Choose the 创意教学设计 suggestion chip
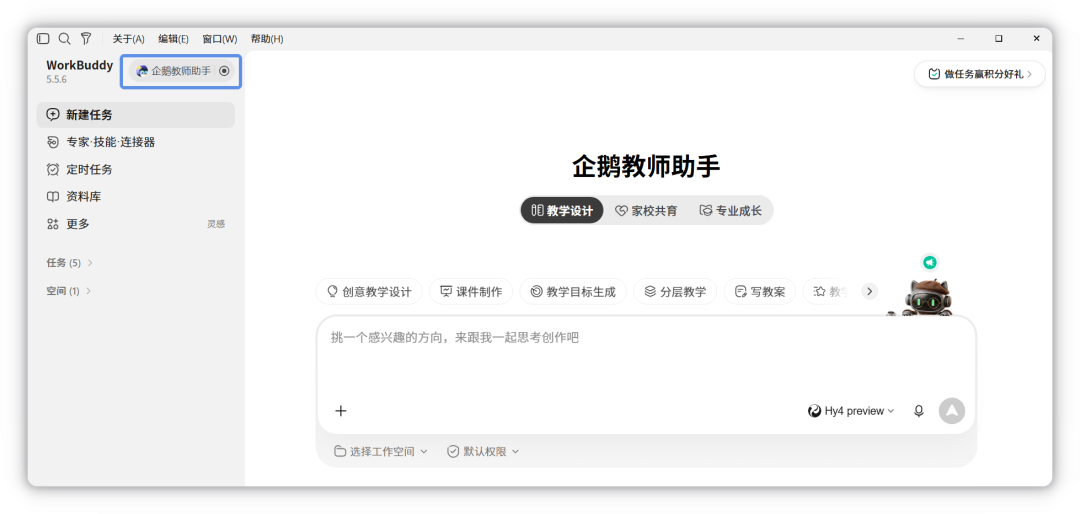 click(x=369, y=291)
